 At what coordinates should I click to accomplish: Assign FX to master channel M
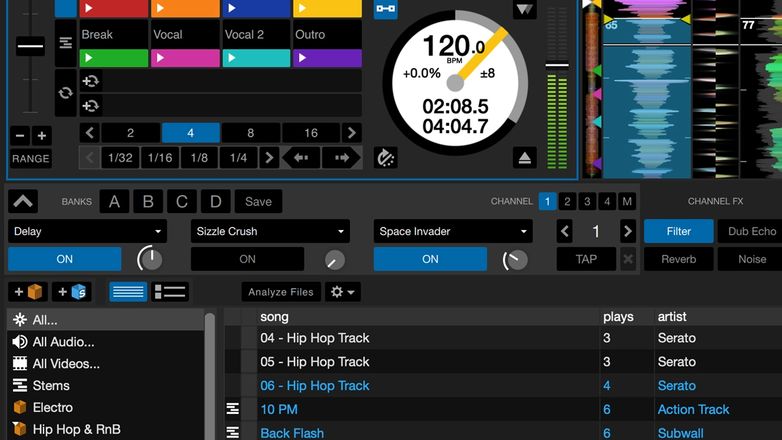click(627, 202)
